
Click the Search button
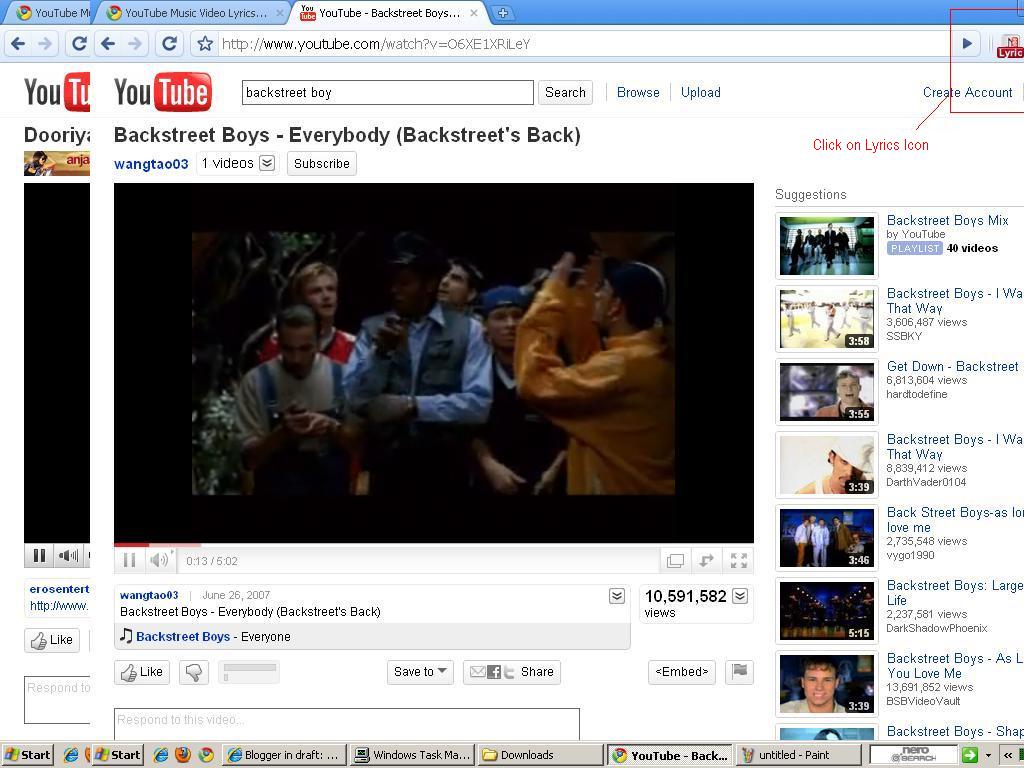coord(565,93)
